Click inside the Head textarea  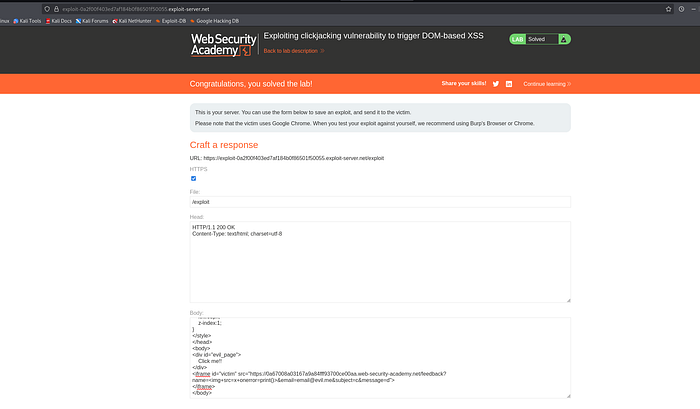[380, 262]
